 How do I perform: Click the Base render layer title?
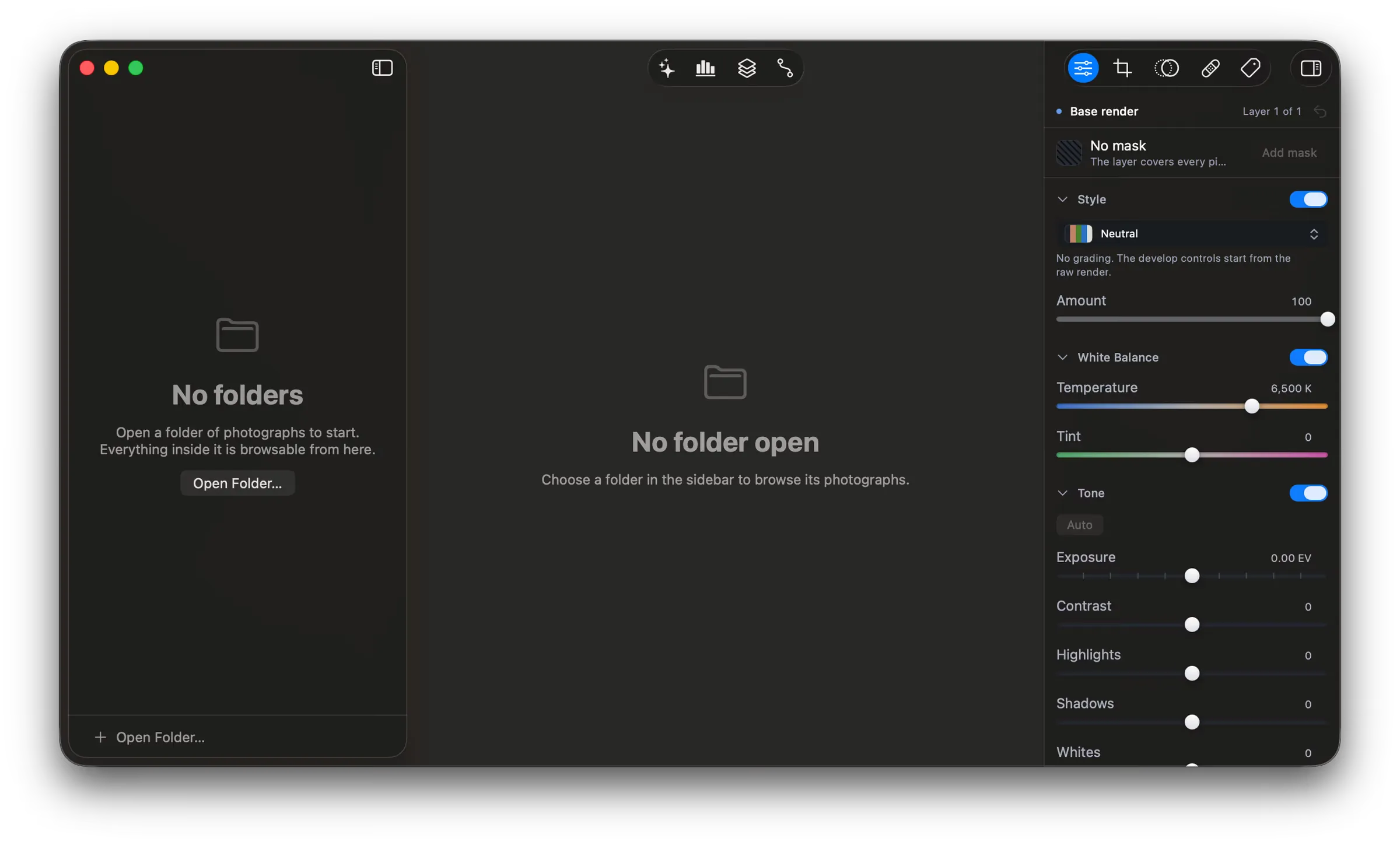[x=1104, y=111]
